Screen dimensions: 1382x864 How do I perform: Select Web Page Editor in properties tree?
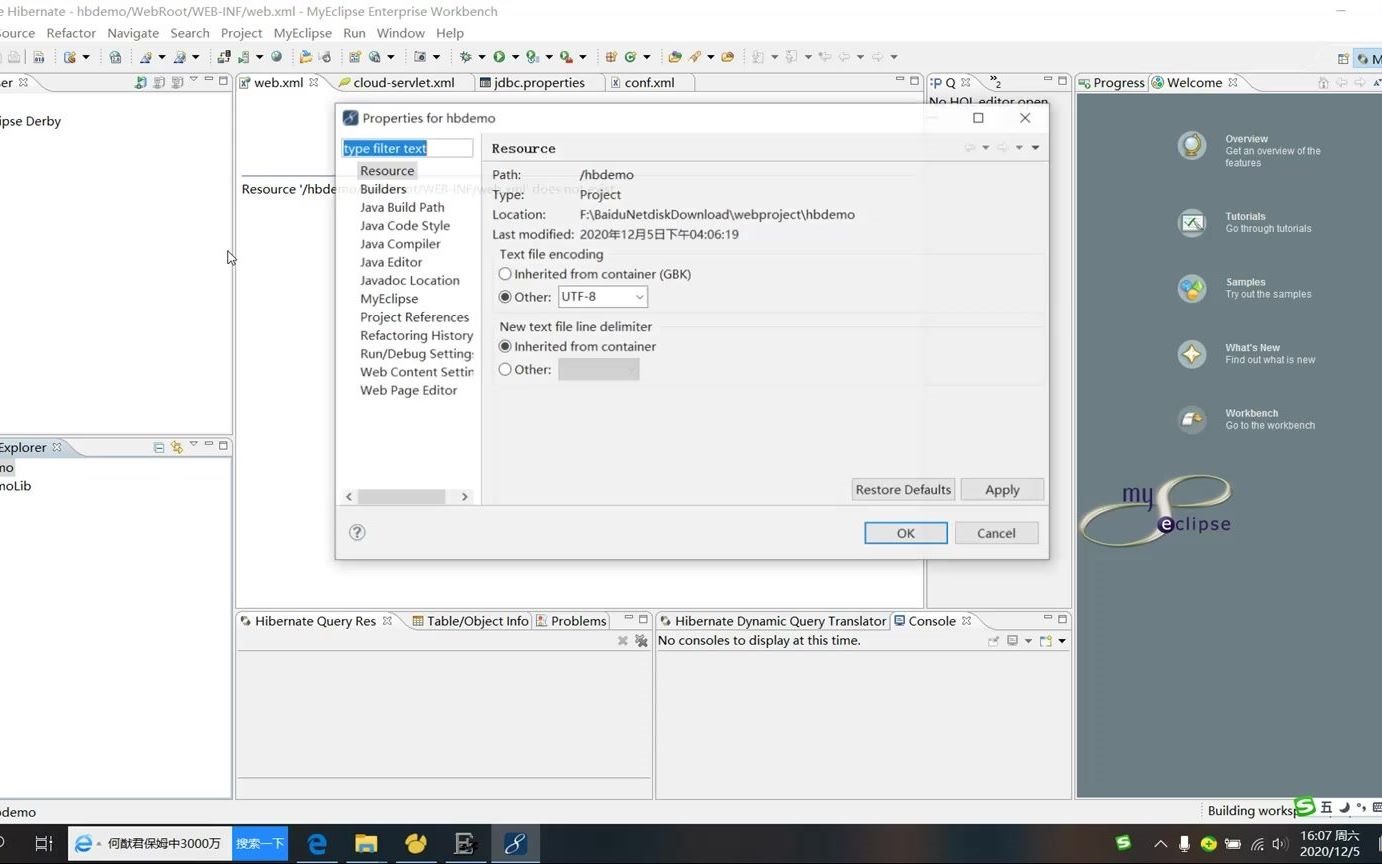pos(408,390)
